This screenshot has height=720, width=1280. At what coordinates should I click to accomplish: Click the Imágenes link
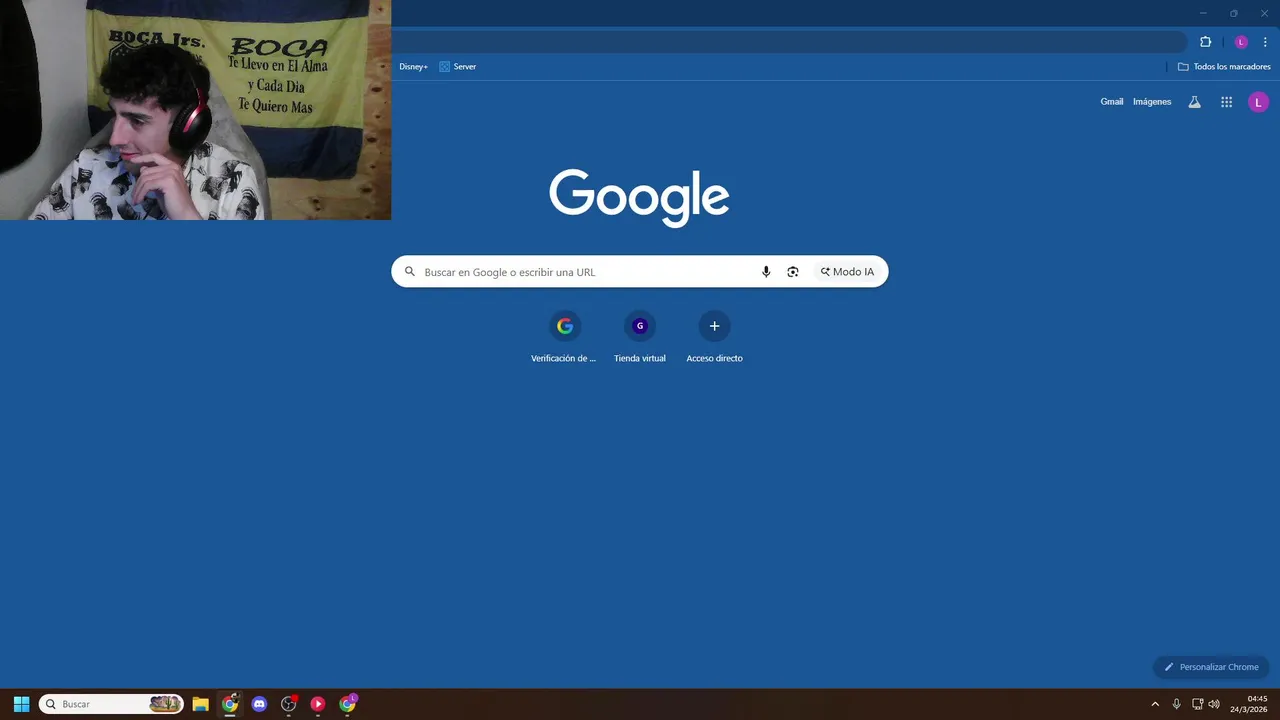(x=1152, y=102)
